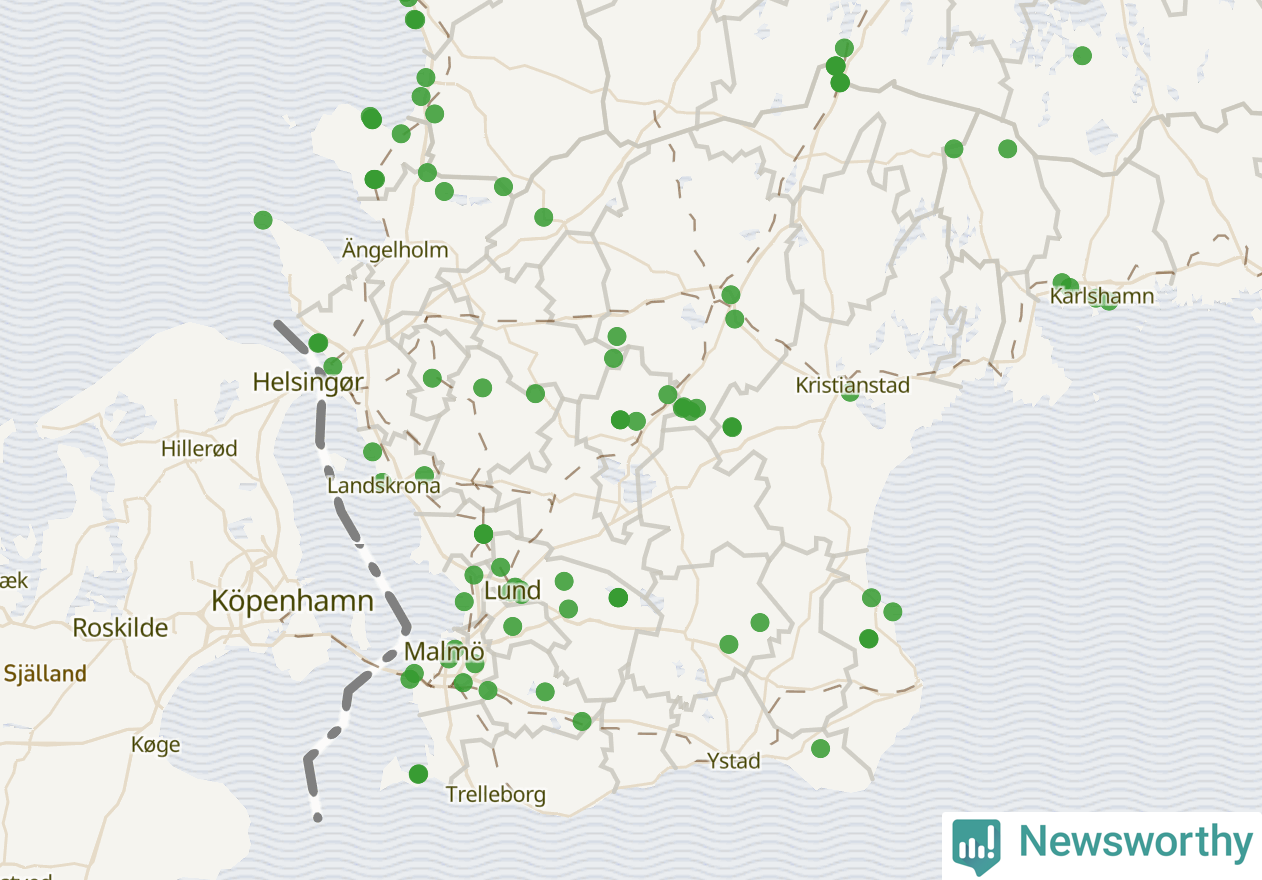Viewport: 1262px width, 880px height.
Task: Select the Landskrona label
Action: 384,486
